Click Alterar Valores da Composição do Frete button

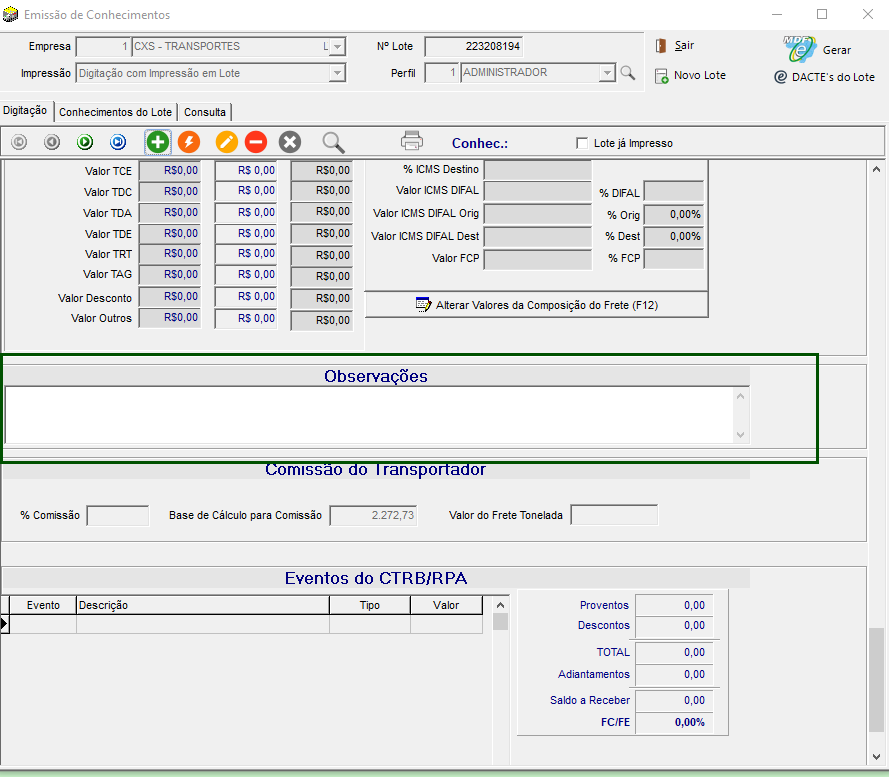coord(536,304)
